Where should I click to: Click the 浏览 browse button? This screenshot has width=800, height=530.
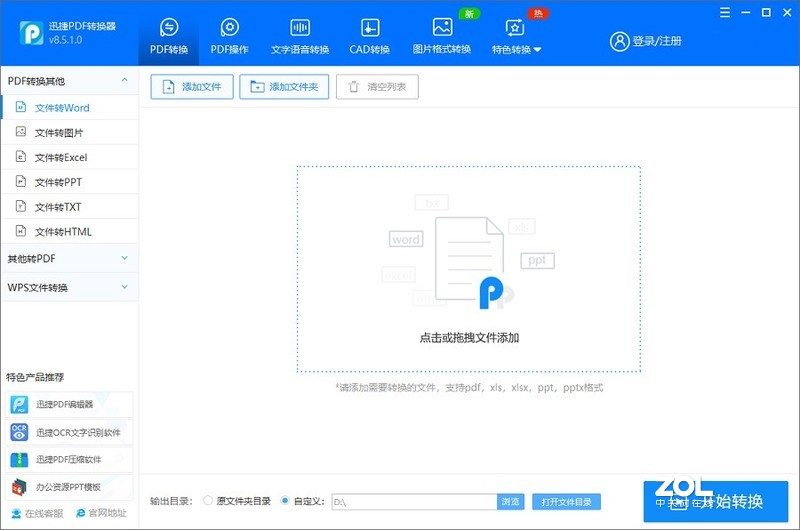tap(511, 502)
